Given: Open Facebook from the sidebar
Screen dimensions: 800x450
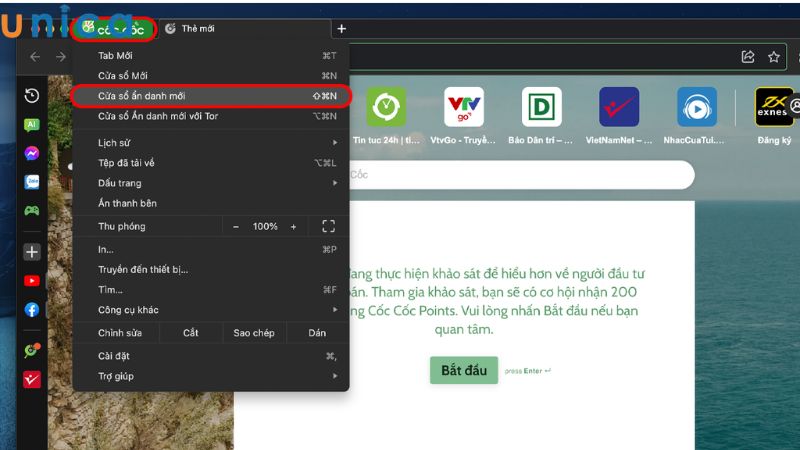Looking at the screenshot, I should pos(32,310).
